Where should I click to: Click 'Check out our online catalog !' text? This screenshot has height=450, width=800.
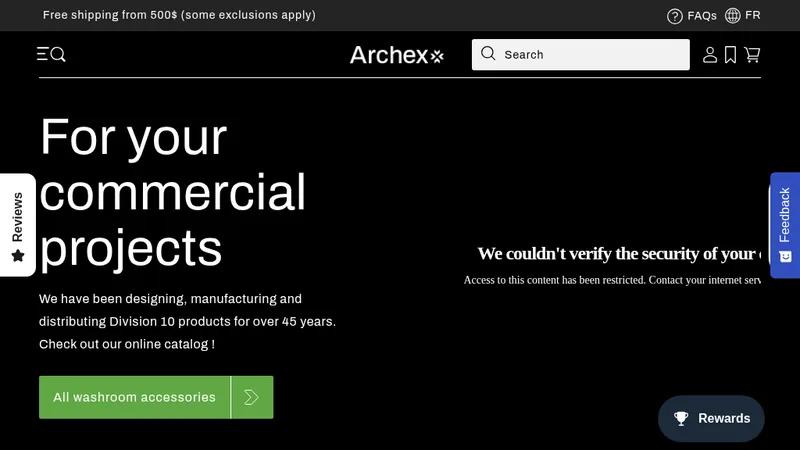coord(127,344)
